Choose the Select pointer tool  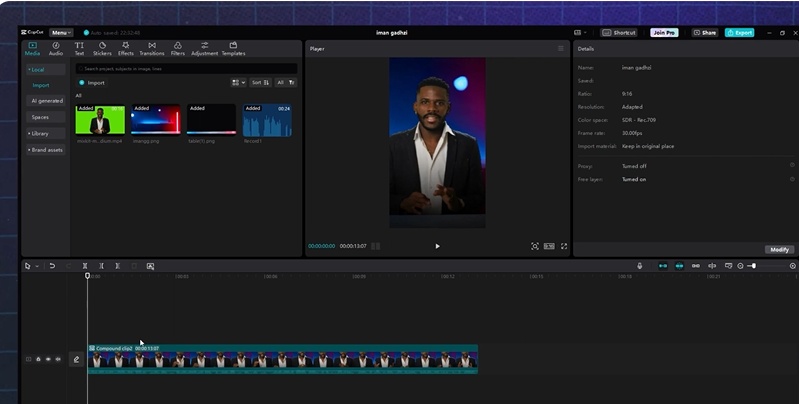[28, 266]
